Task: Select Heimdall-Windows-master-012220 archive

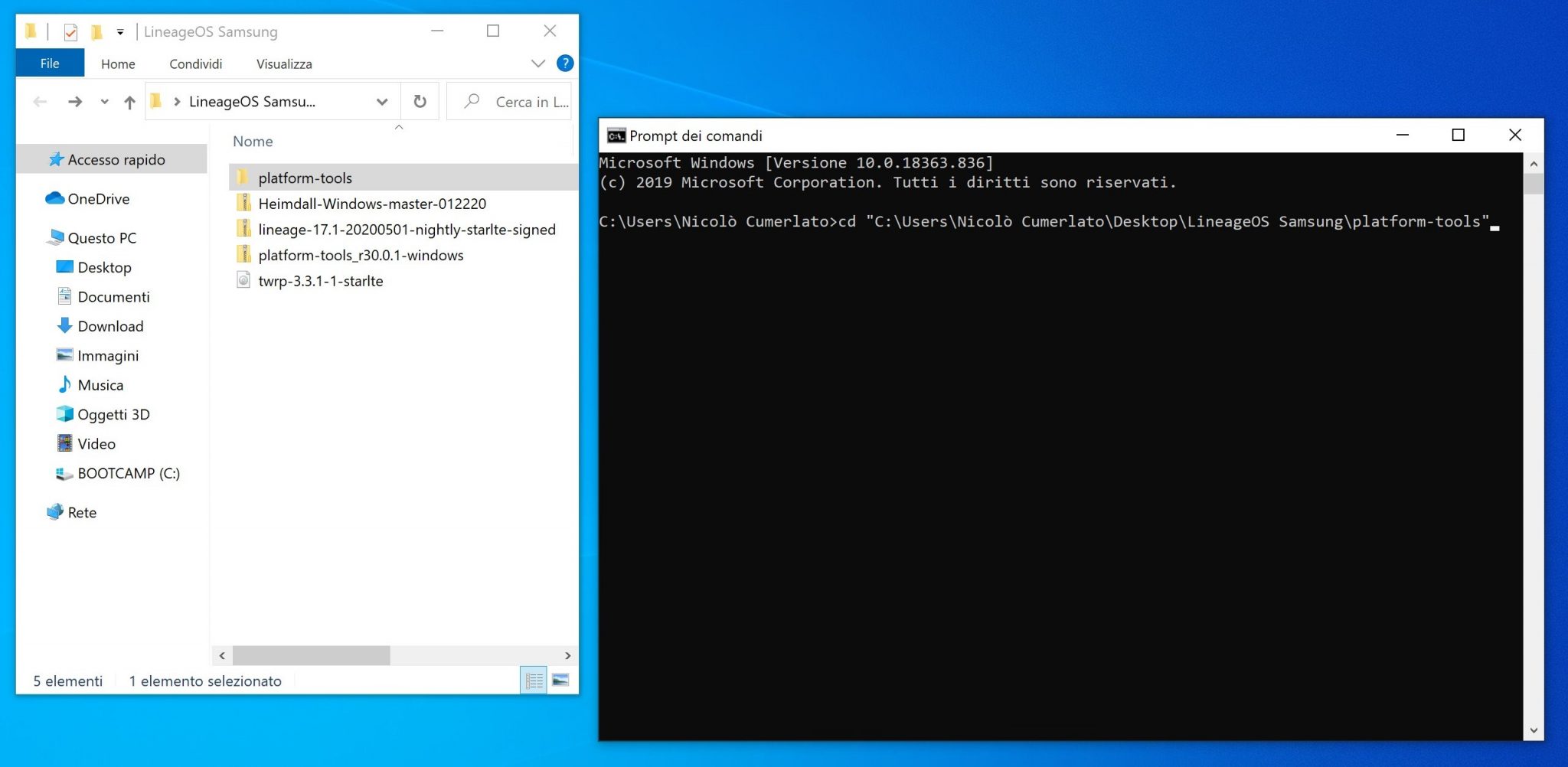Action: [372, 204]
